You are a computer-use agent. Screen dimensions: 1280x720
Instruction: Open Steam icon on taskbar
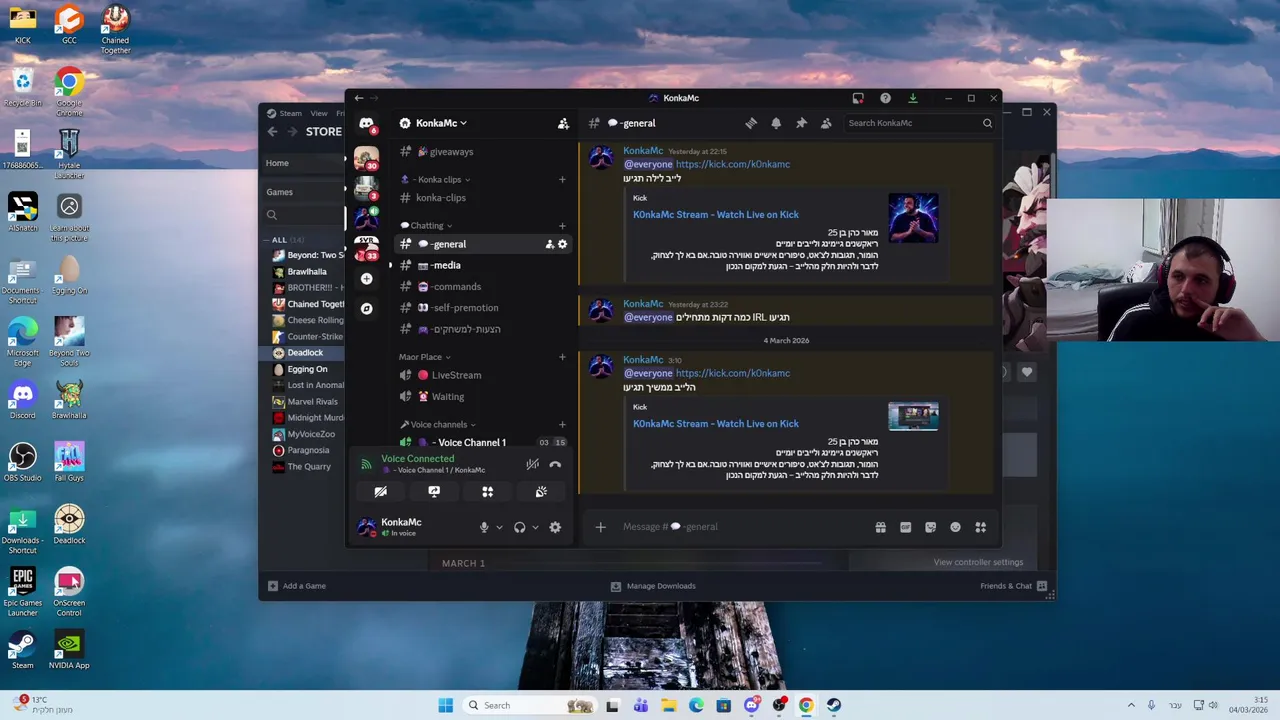[834, 705]
